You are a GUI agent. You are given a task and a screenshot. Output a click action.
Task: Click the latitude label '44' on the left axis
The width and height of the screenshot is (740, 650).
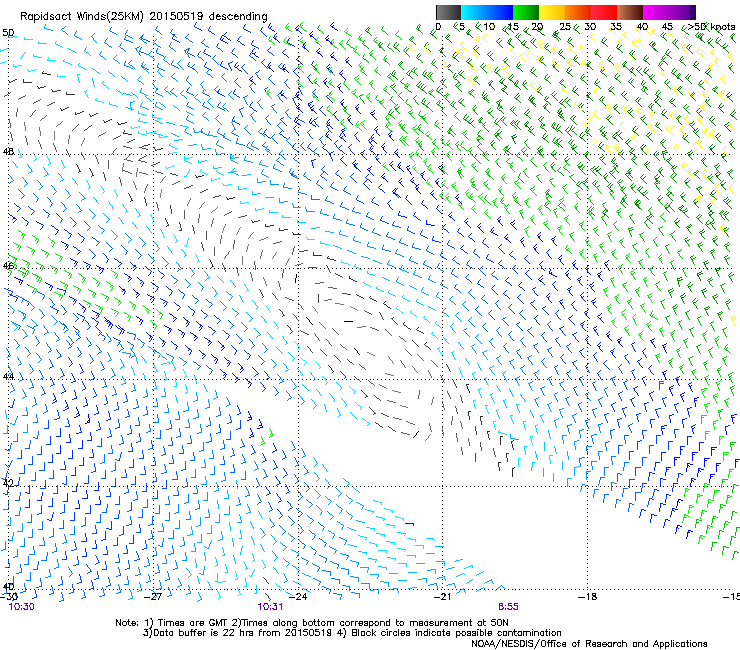click(8, 376)
